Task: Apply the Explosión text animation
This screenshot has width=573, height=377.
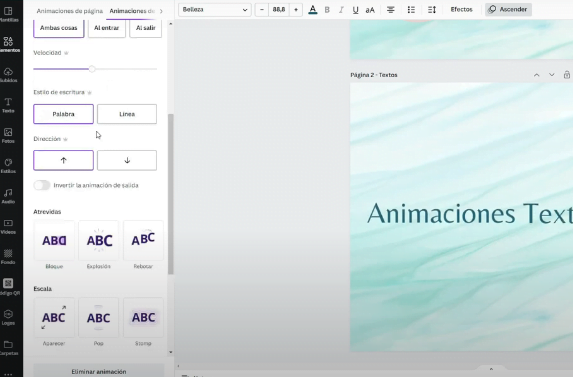Action: pos(99,240)
